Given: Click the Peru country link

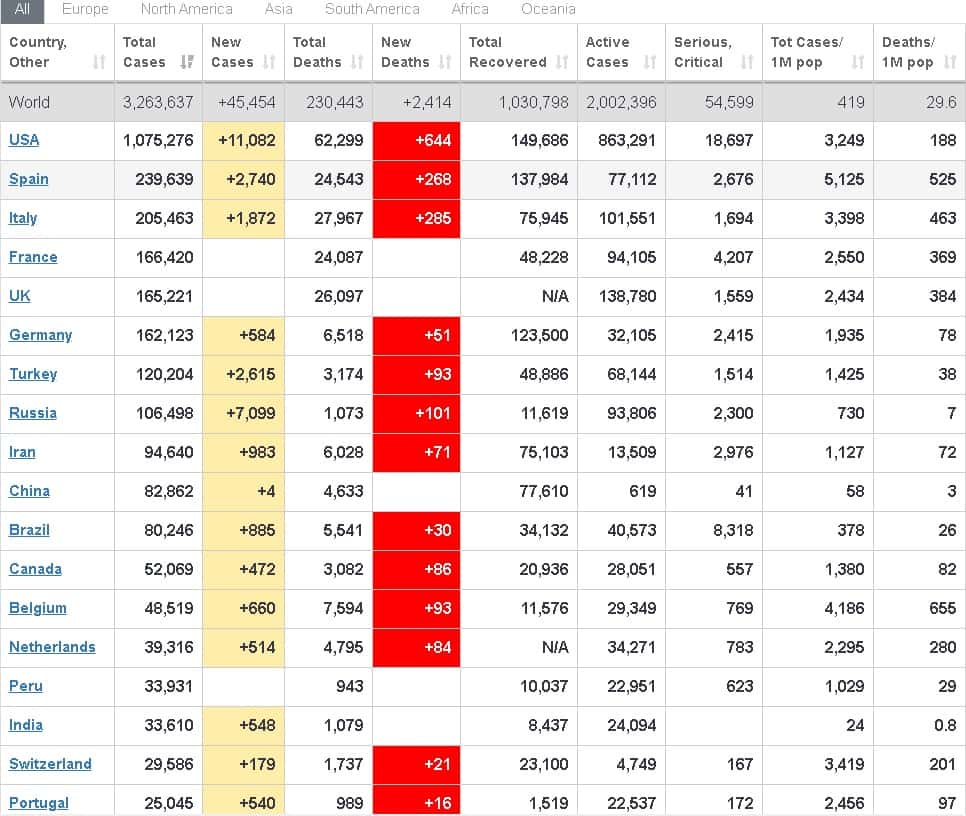Looking at the screenshot, I should pos(25,686).
